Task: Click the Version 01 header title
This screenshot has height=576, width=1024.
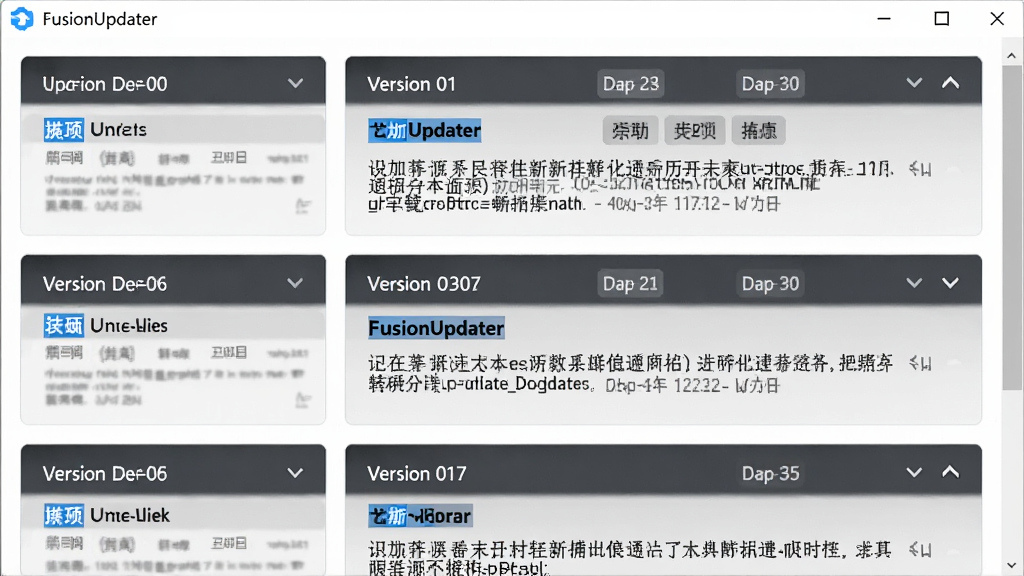Action: (411, 84)
